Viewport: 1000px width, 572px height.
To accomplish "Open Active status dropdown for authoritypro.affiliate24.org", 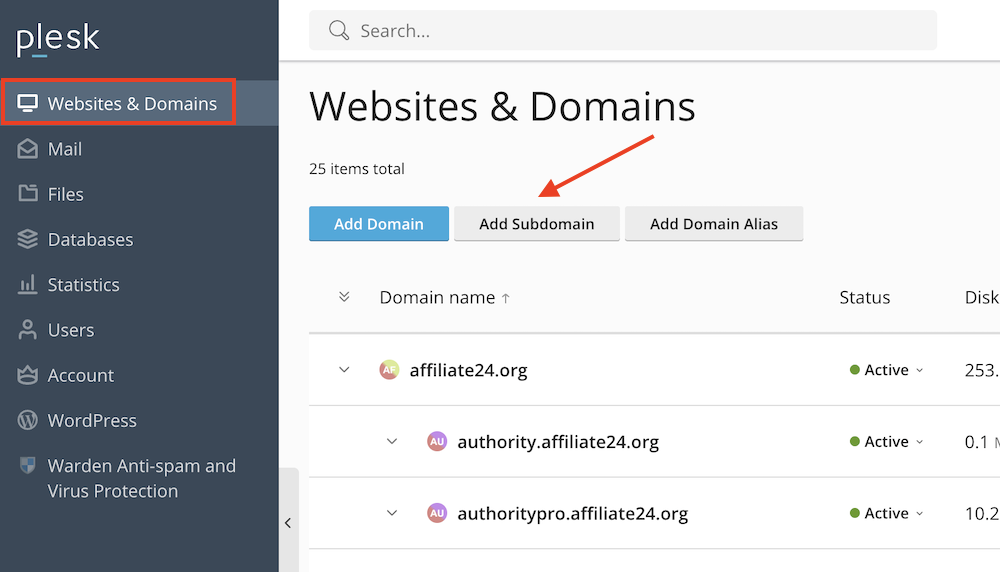I will (886, 513).
